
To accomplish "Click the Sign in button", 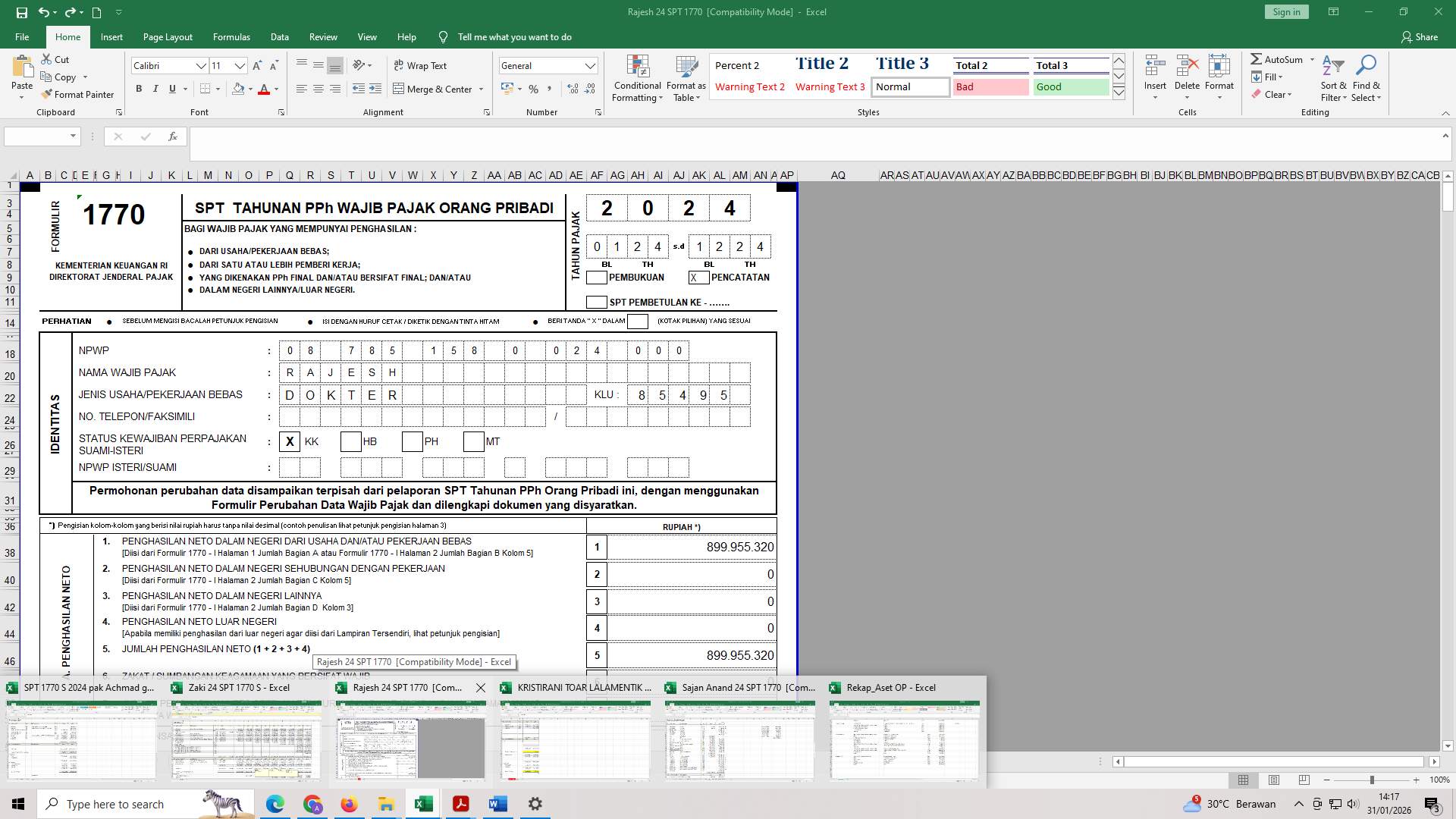I will tap(1286, 11).
